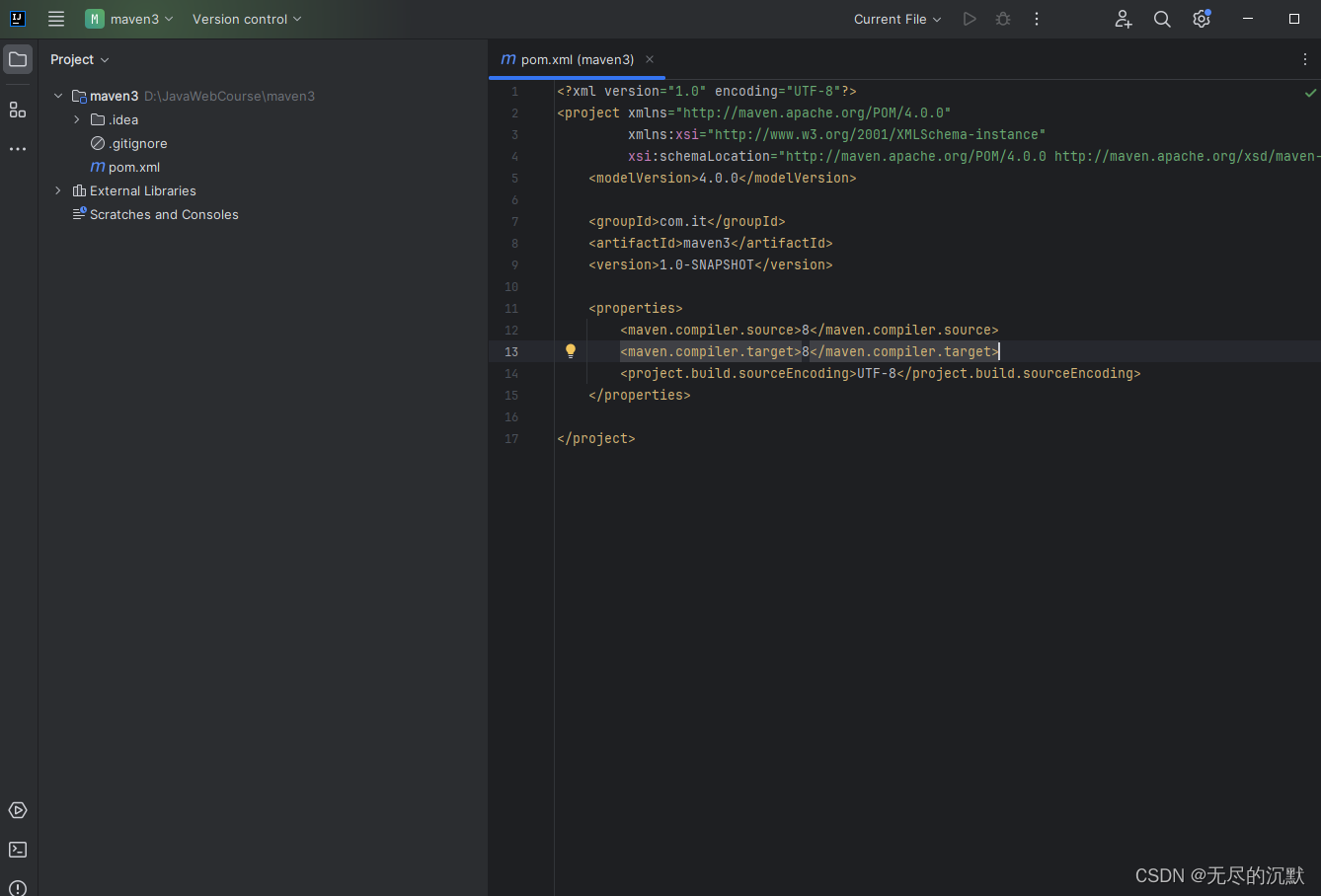
Task: Click the artifactId maven3 line
Action: (x=711, y=243)
